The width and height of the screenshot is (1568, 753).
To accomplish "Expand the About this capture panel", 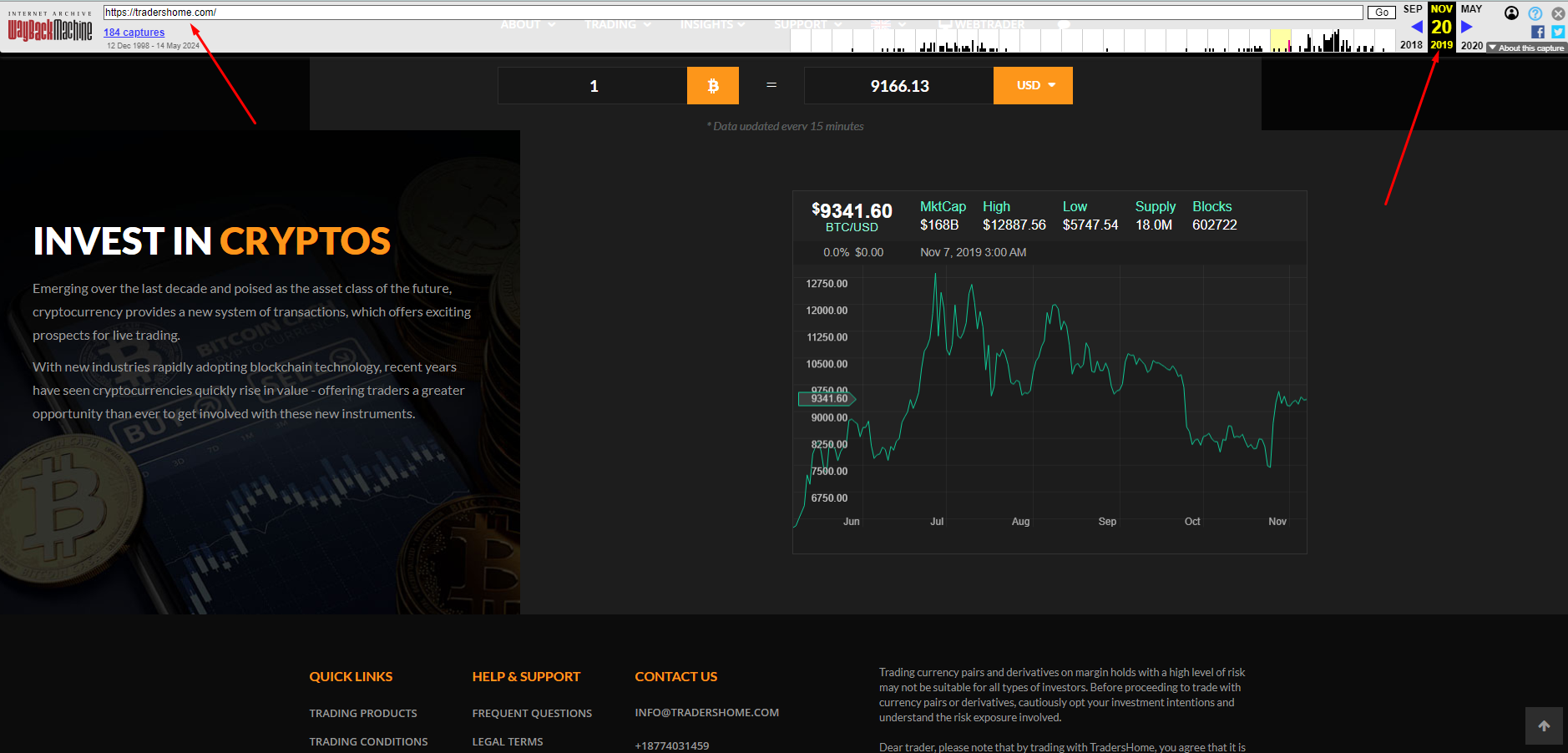I will [x=1526, y=48].
